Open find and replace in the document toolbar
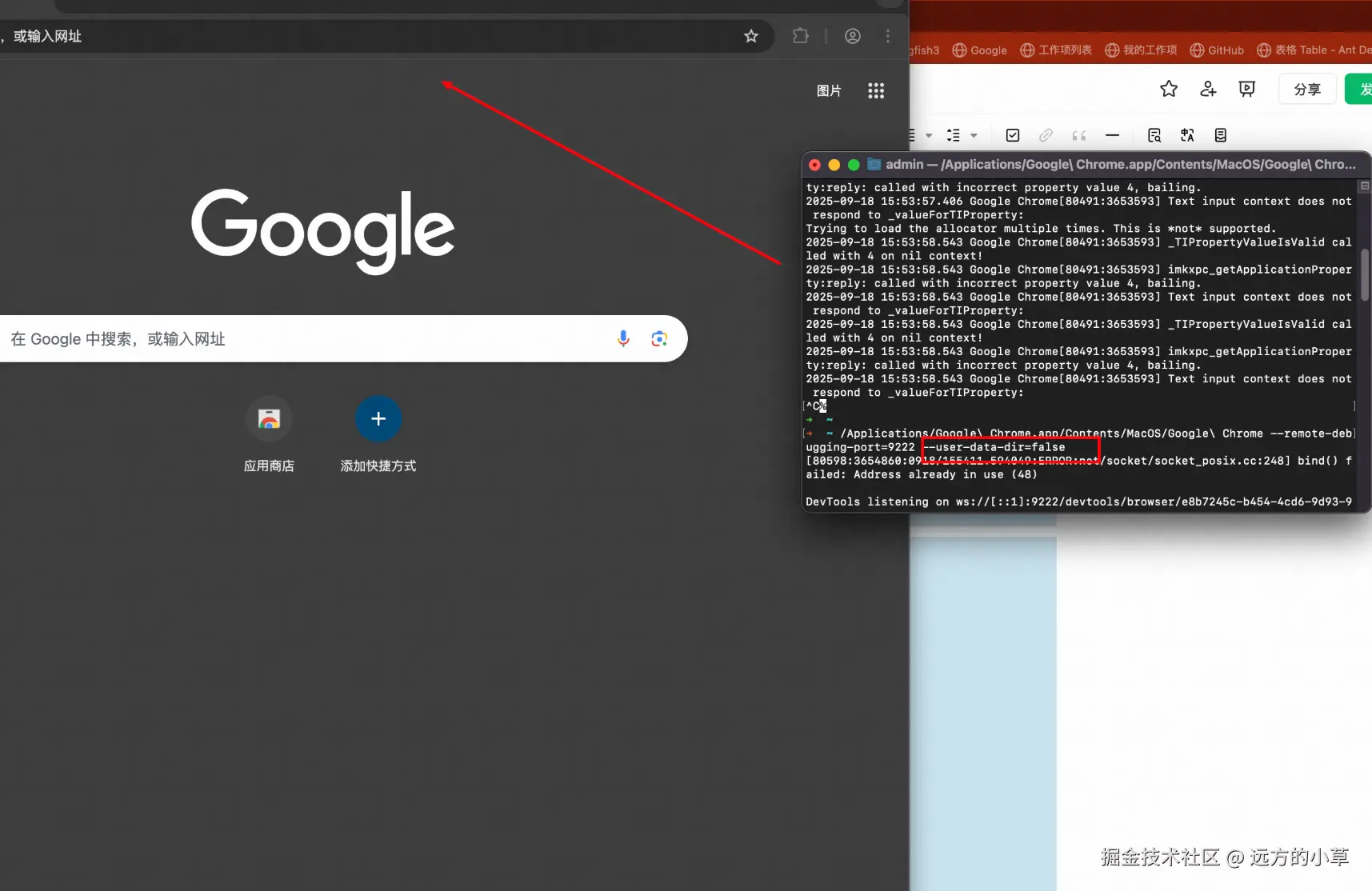Image resolution: width=1372 pixels, height=891 pixels. click(x=1154, y=135)
